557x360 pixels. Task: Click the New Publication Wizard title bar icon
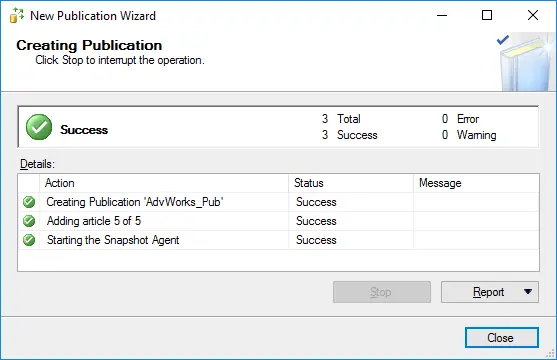coord(17,15)
